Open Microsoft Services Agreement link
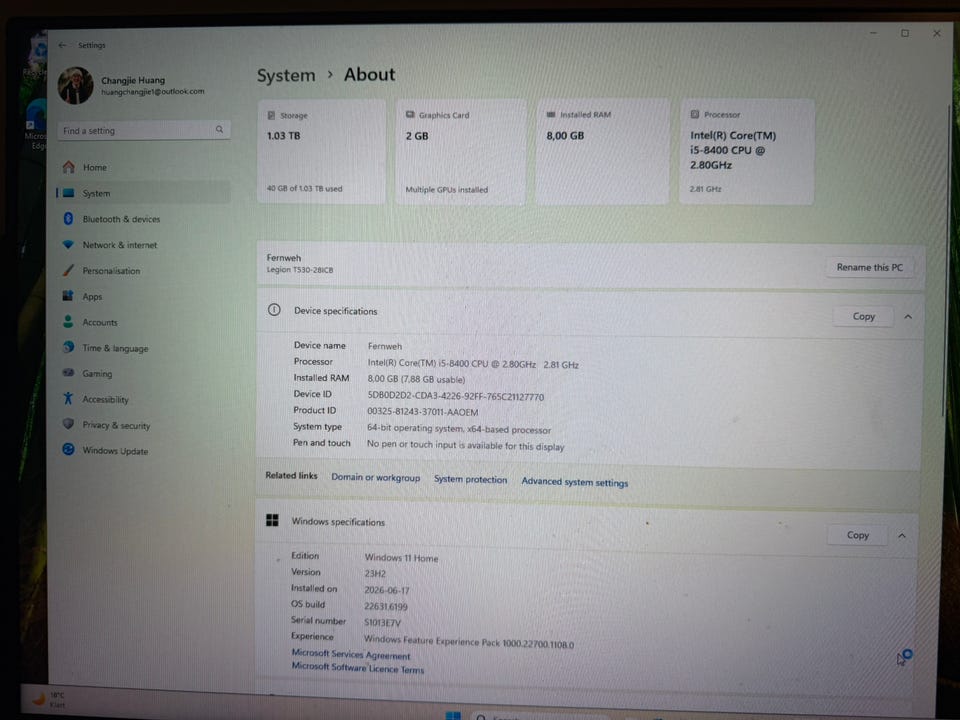This screenshot has width=960, height=720. coord(351,654)
